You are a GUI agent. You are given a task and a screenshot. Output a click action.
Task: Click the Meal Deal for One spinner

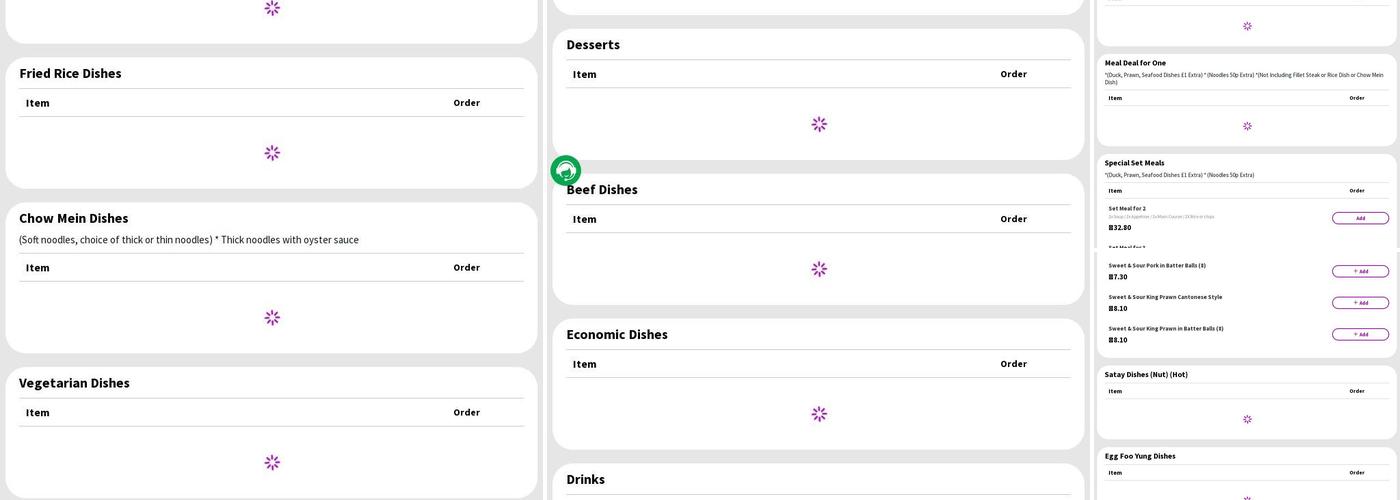pyautogui.click(x=1247, y=127)
